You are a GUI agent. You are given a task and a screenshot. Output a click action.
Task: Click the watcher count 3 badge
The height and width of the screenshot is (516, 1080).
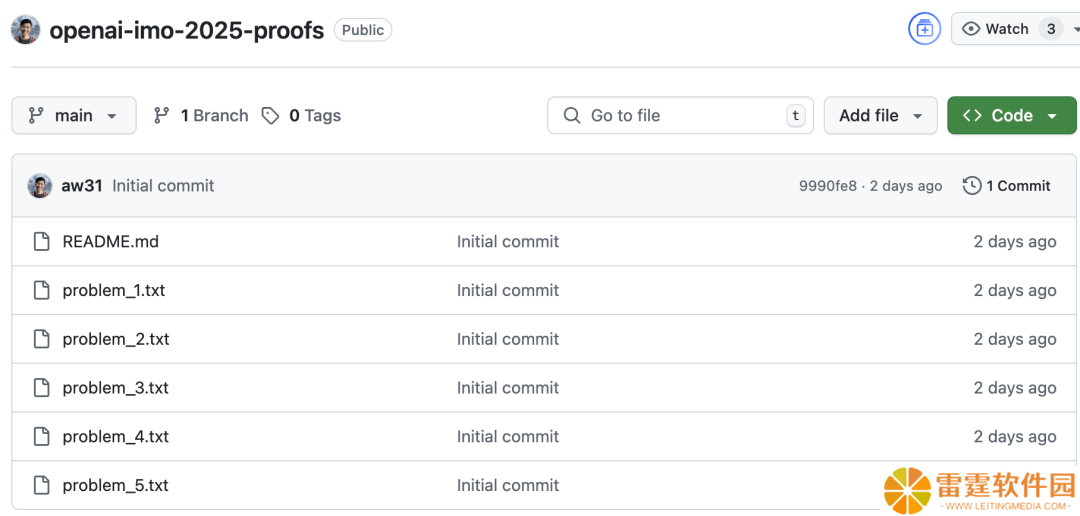point(1051,29)
